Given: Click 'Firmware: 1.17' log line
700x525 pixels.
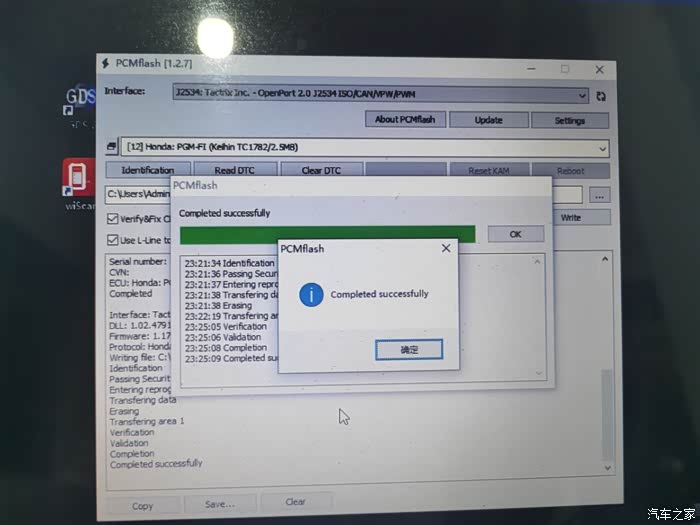Looking at the screenshot, I should tap(140, 336).
